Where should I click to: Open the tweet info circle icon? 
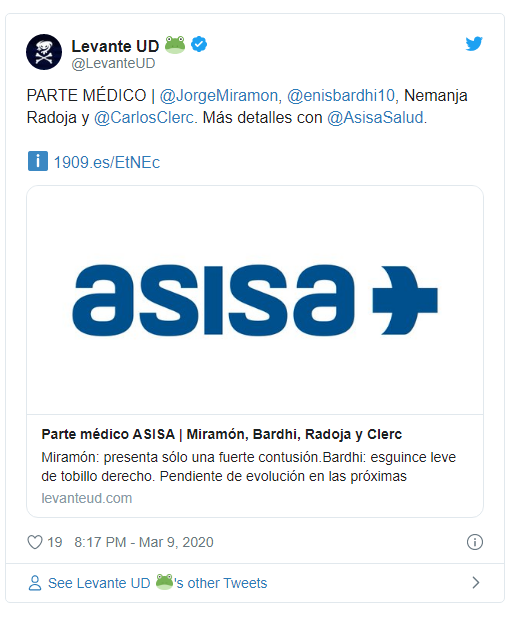click(474, 542)
